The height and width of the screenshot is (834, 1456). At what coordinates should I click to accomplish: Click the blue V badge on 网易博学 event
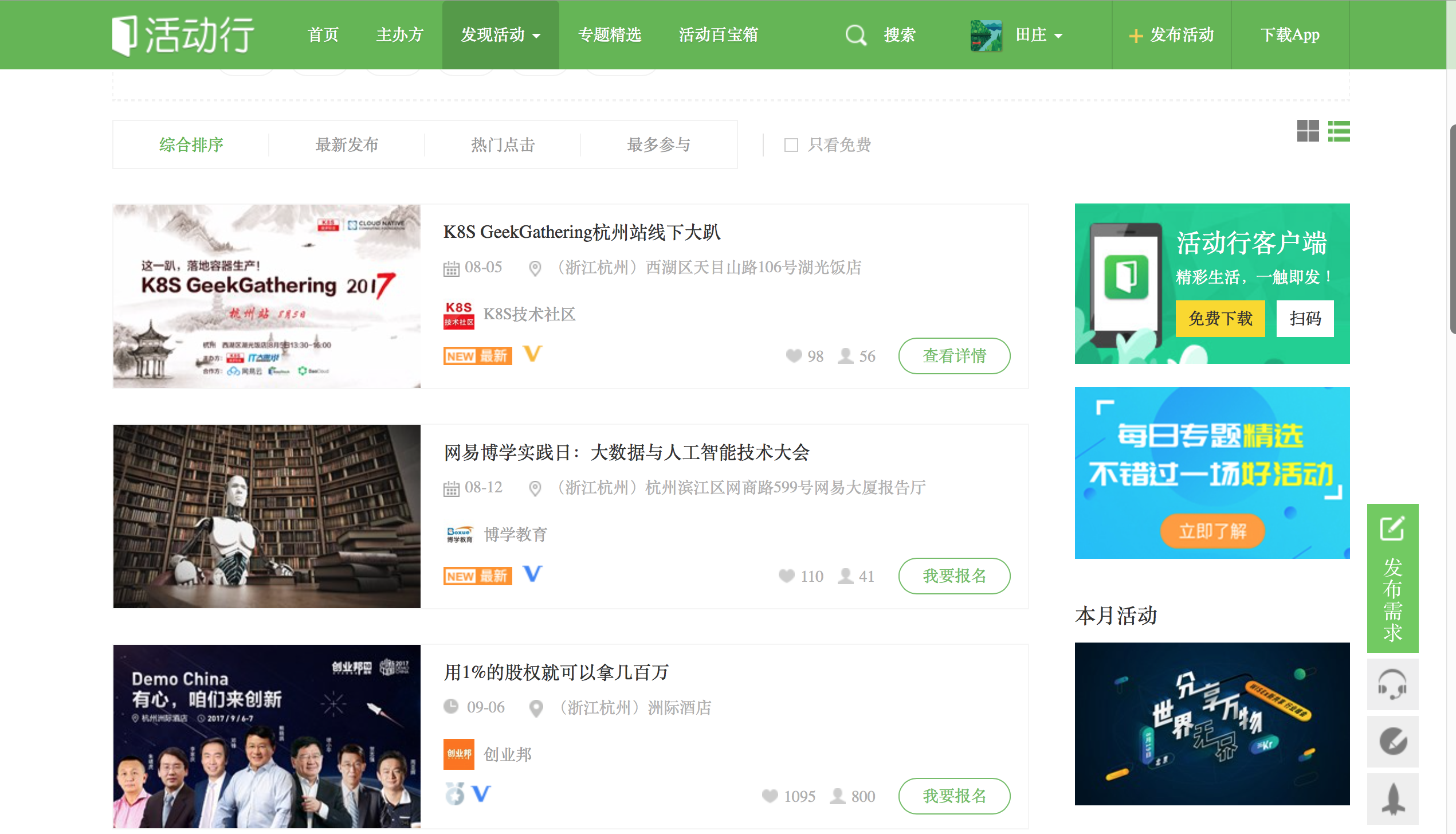pyautogui.click(x=532, y=574)
